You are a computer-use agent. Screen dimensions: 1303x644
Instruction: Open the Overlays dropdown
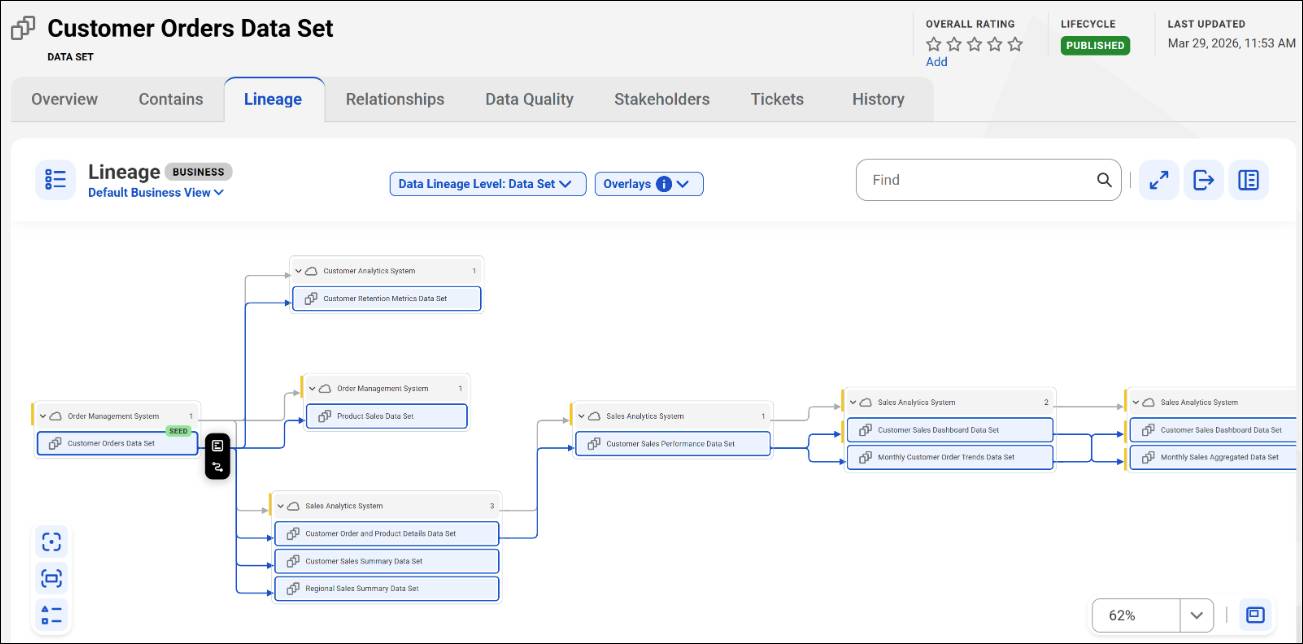pyautogui.click(x=649, y=184)
